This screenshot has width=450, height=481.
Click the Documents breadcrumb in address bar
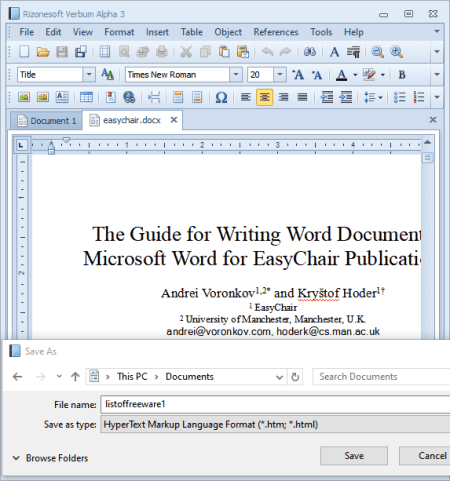point(189,377)
